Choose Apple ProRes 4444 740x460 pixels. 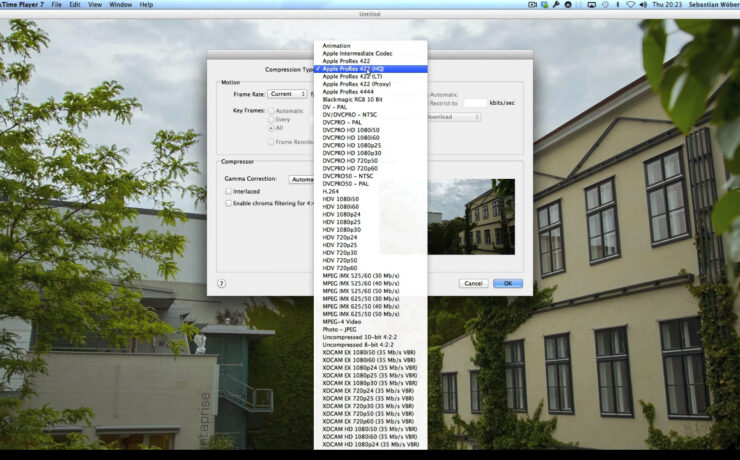370,92
